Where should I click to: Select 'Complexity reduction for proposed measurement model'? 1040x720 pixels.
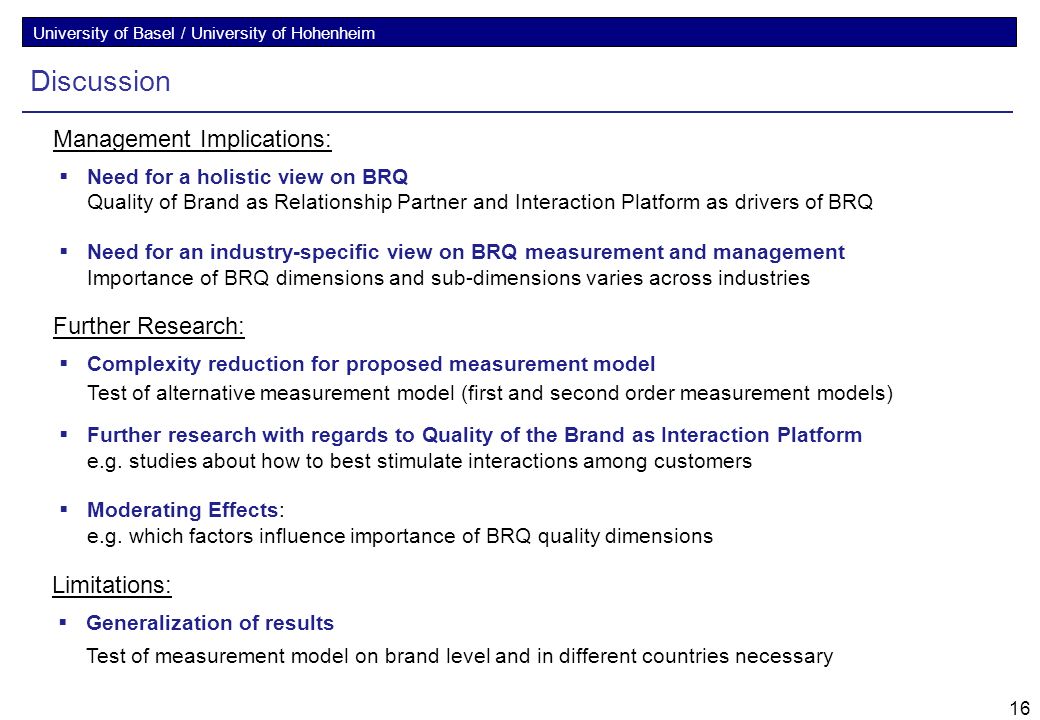coord(371,365)
